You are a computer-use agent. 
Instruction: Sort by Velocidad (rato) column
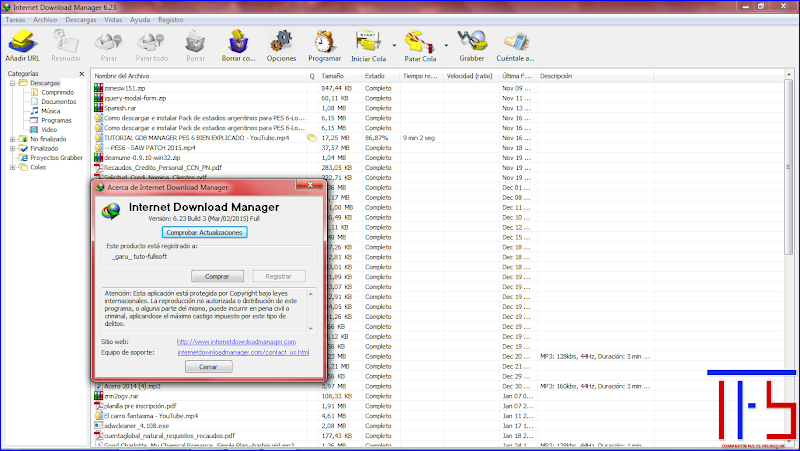471,76
